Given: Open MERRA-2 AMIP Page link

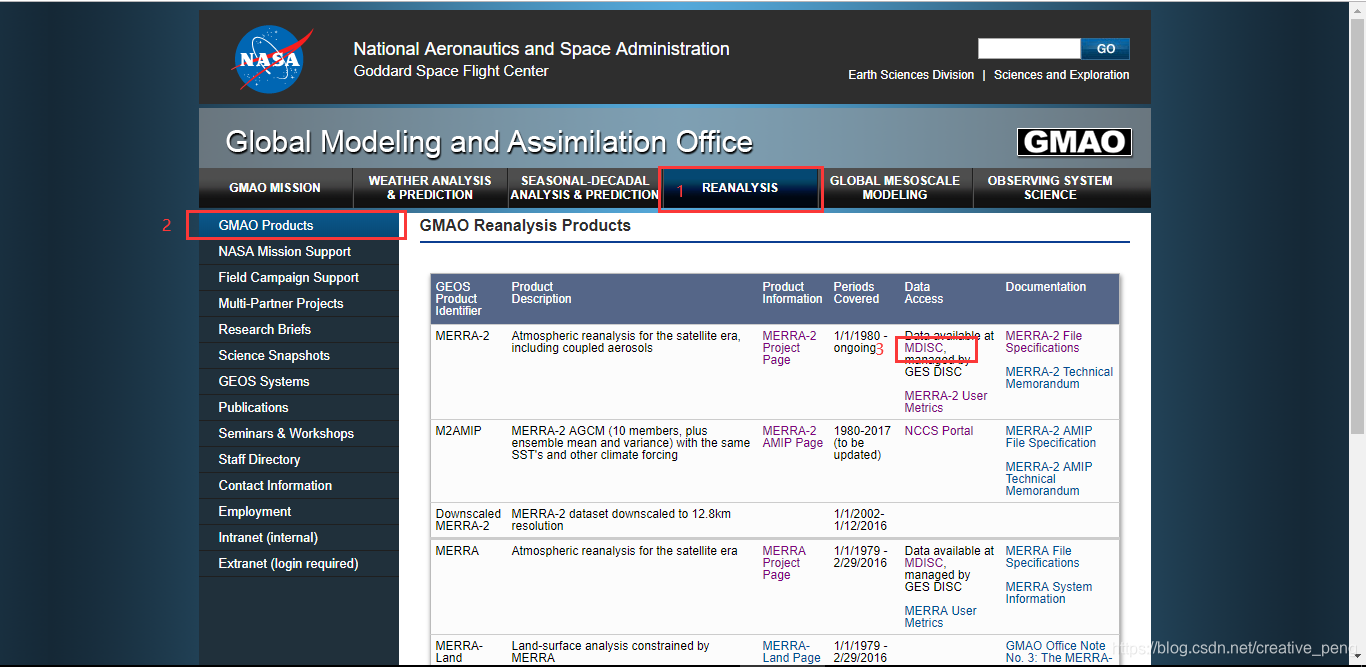Looking at the screenshot, I should coord(793,437).
